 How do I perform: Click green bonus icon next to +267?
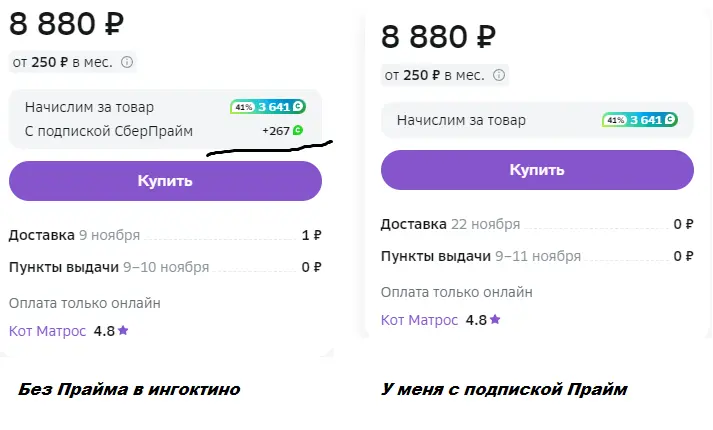coord(298,131)
